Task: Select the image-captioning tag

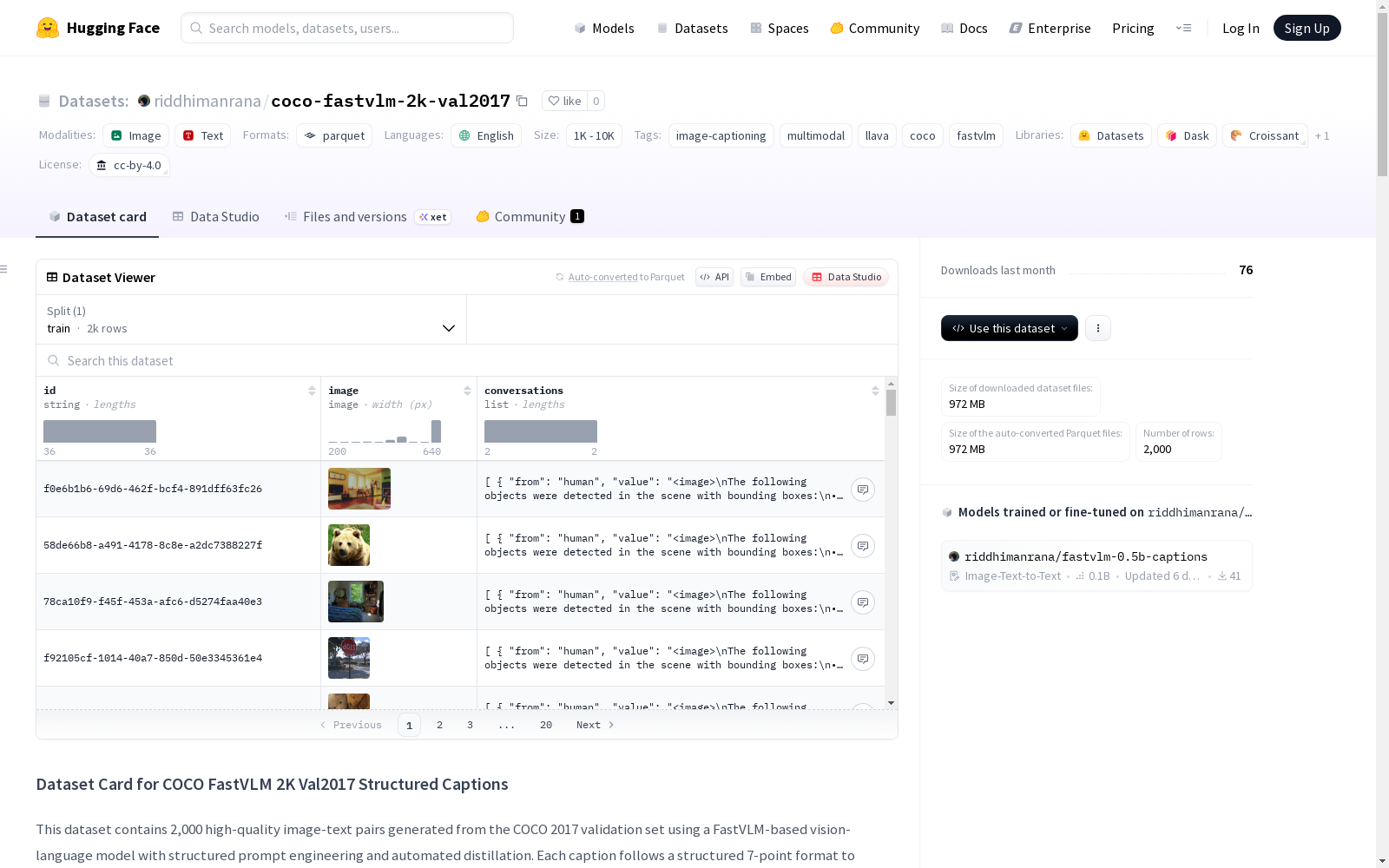Action: pos(721,135)
